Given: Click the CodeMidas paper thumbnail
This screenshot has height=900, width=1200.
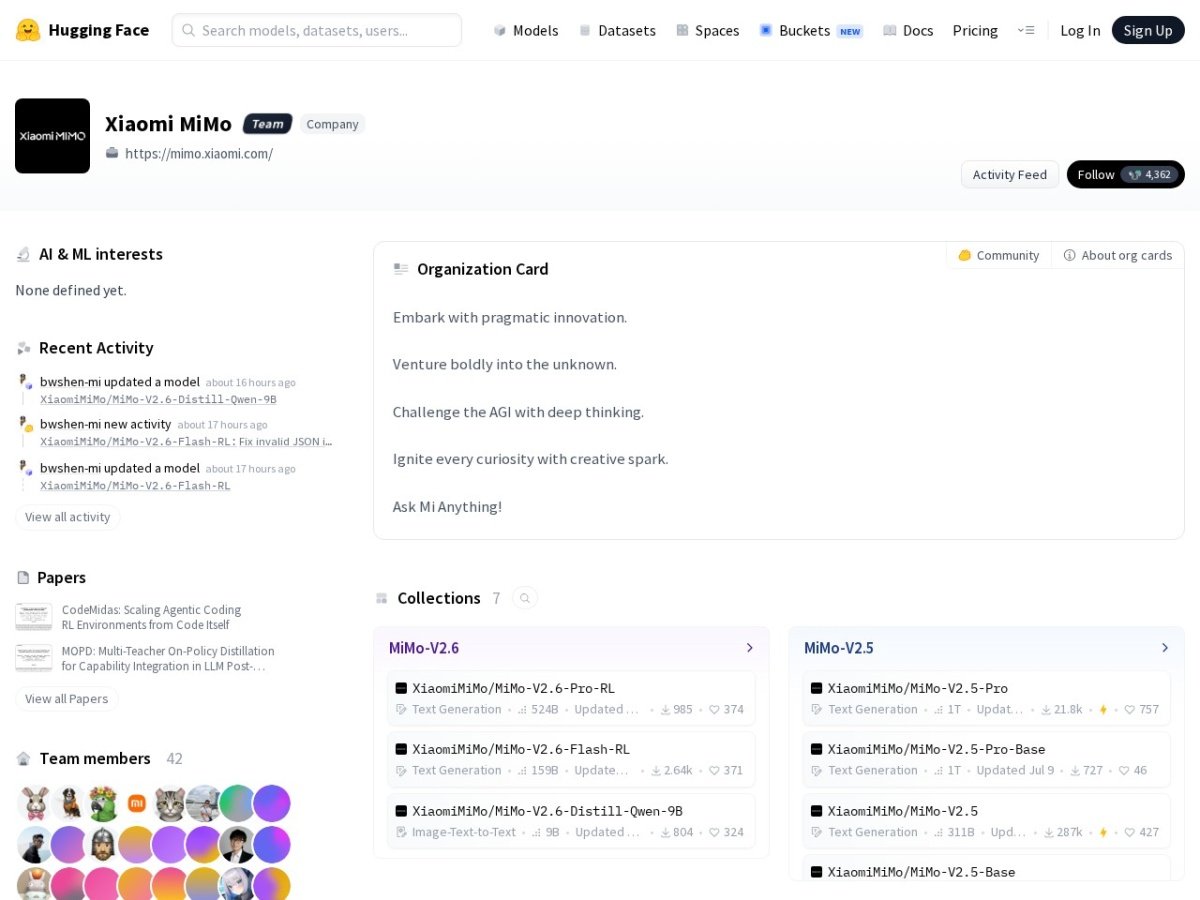Looking at the screenshot, I should [34, 617].
